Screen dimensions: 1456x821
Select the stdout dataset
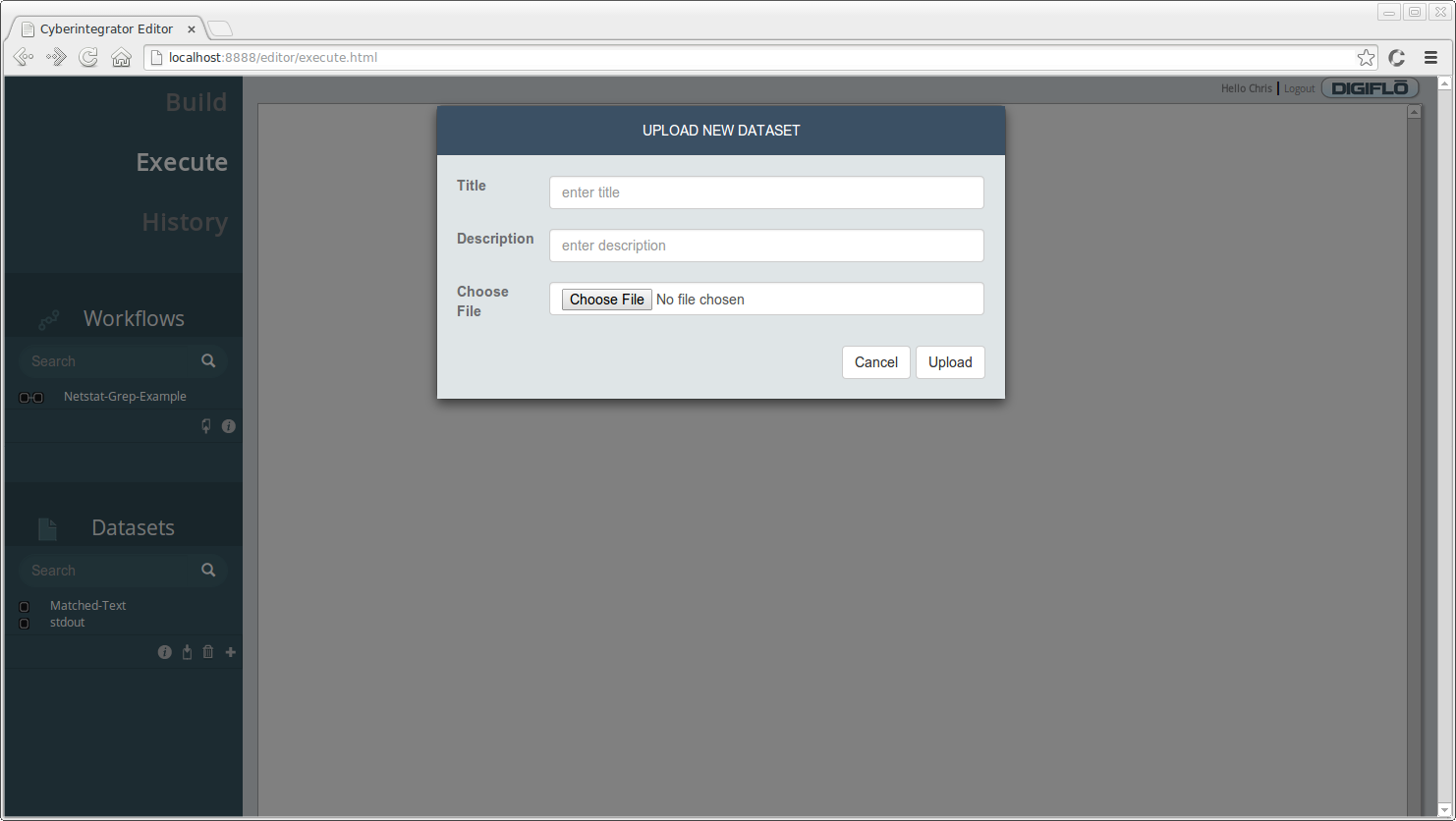click(x=68, y=623)
